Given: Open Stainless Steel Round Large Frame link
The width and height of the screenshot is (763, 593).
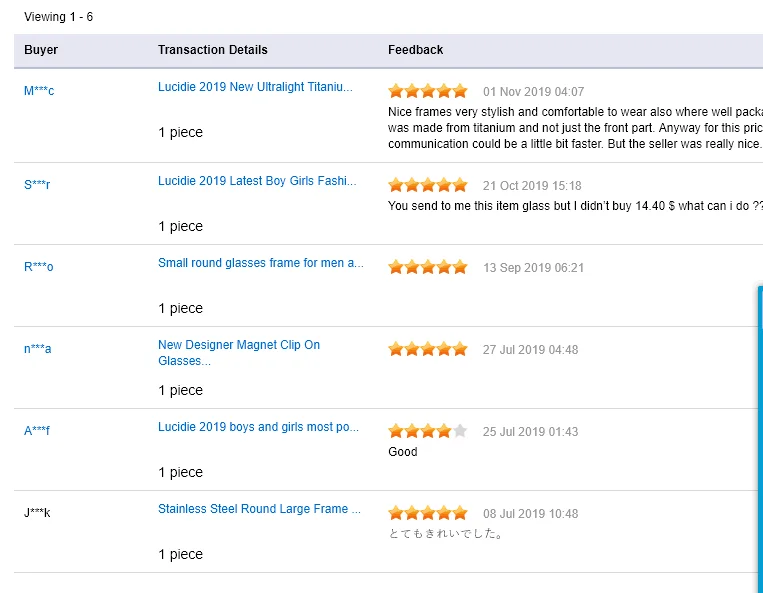Looking at the screenshot, I should (x=259, y=509).
